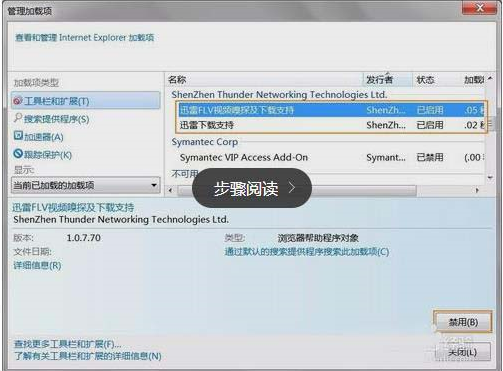Select the 迅雷FLV视频嗅探及下载支持 add-on row
The width and height of the screenshot is (503, 371).
click(331, 110)
